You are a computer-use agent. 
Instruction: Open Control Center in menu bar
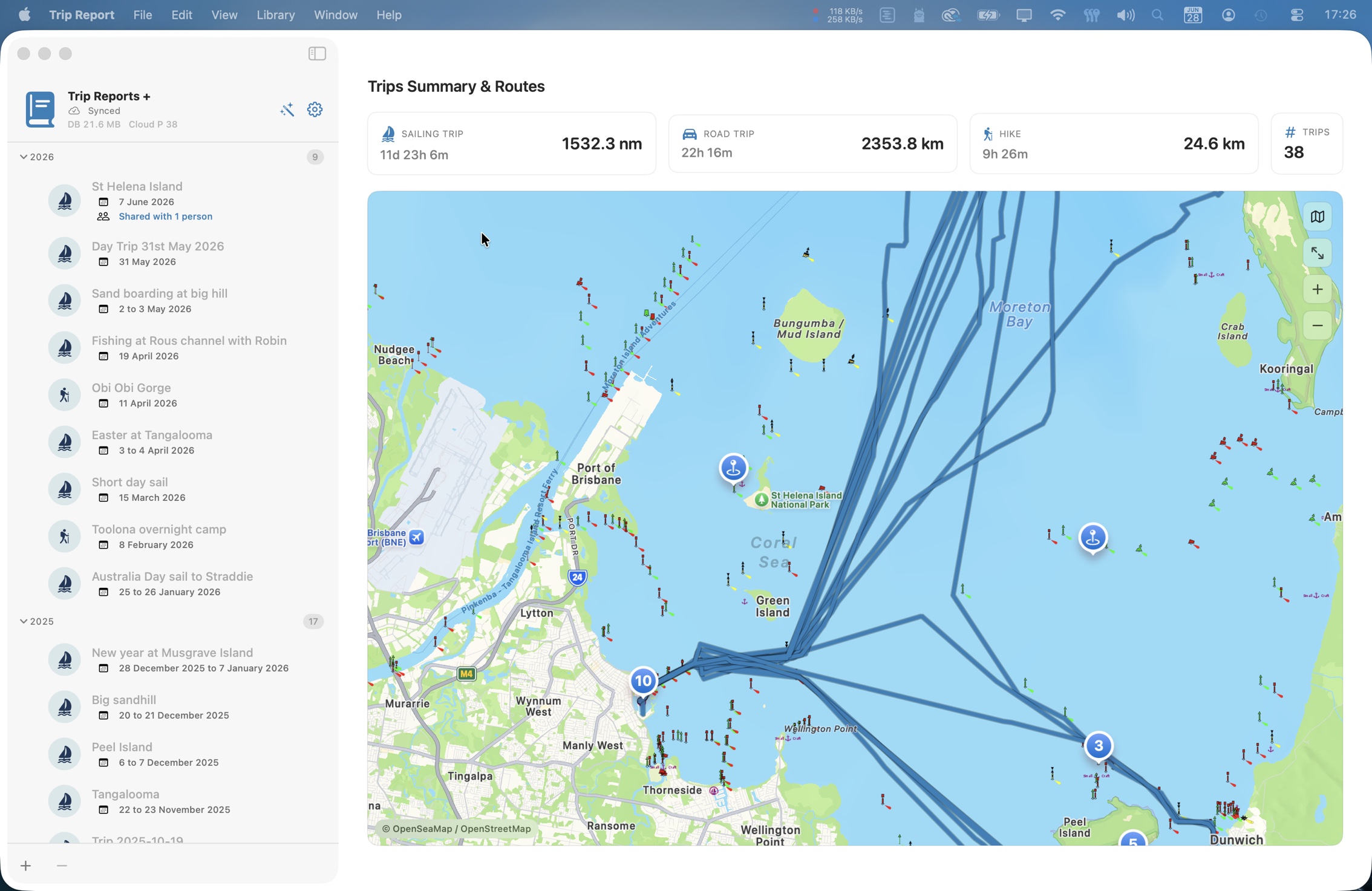click(x=1296, y=15)
